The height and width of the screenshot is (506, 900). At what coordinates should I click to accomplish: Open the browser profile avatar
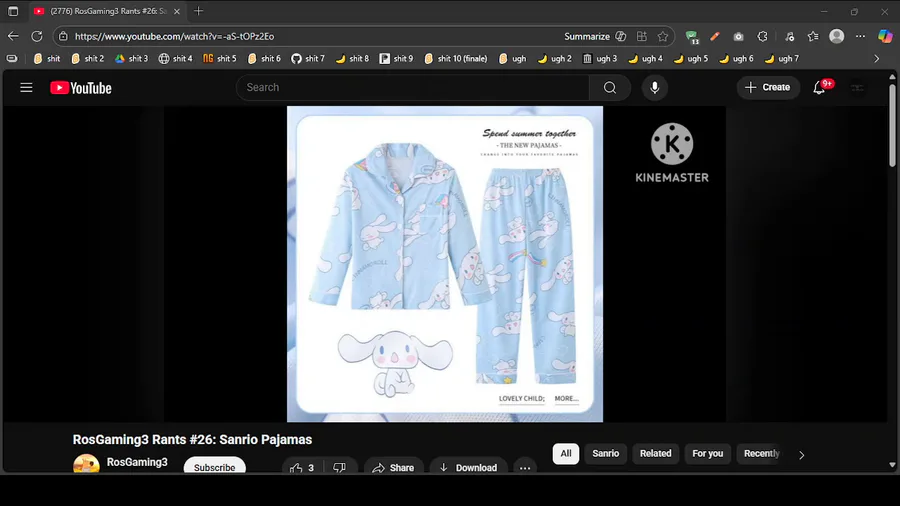click(837, 36)
